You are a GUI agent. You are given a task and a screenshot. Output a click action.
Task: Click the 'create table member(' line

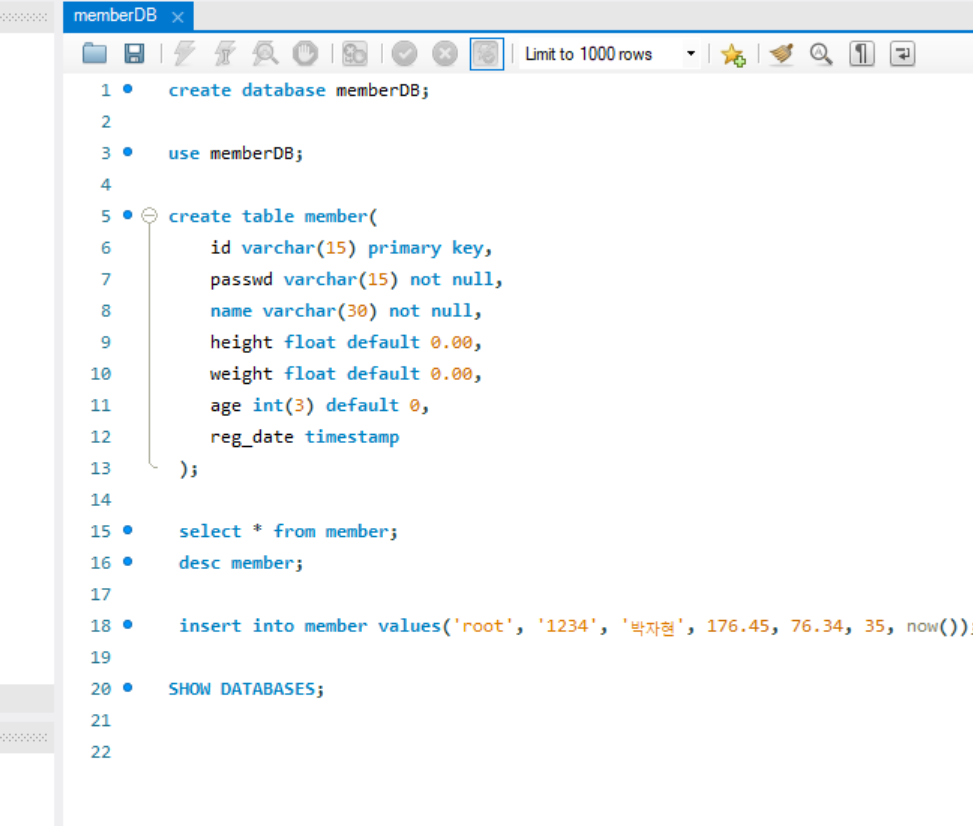click(272, 216)
